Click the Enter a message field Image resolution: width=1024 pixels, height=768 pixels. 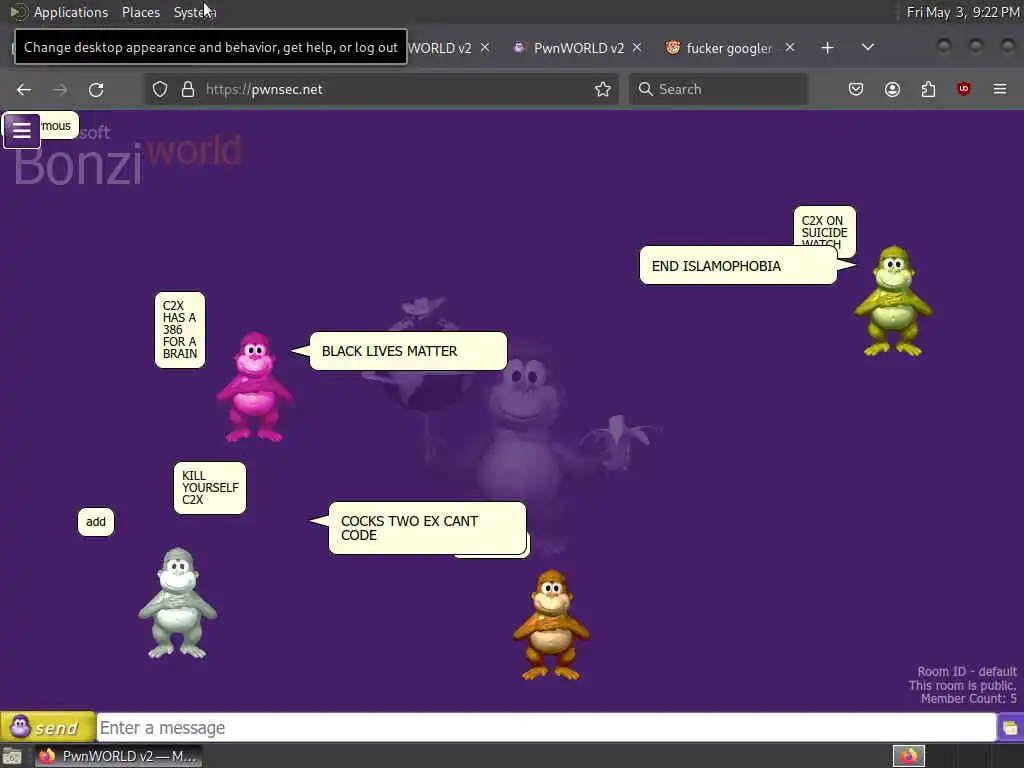coord(546,728)
